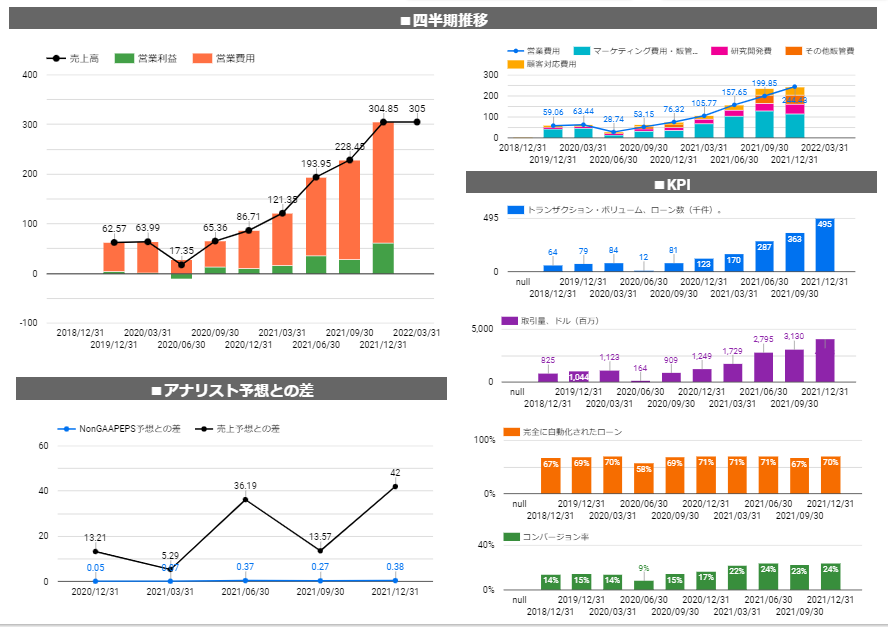Select the orange その他販管費 legend swatch

(x=794, y=51)
